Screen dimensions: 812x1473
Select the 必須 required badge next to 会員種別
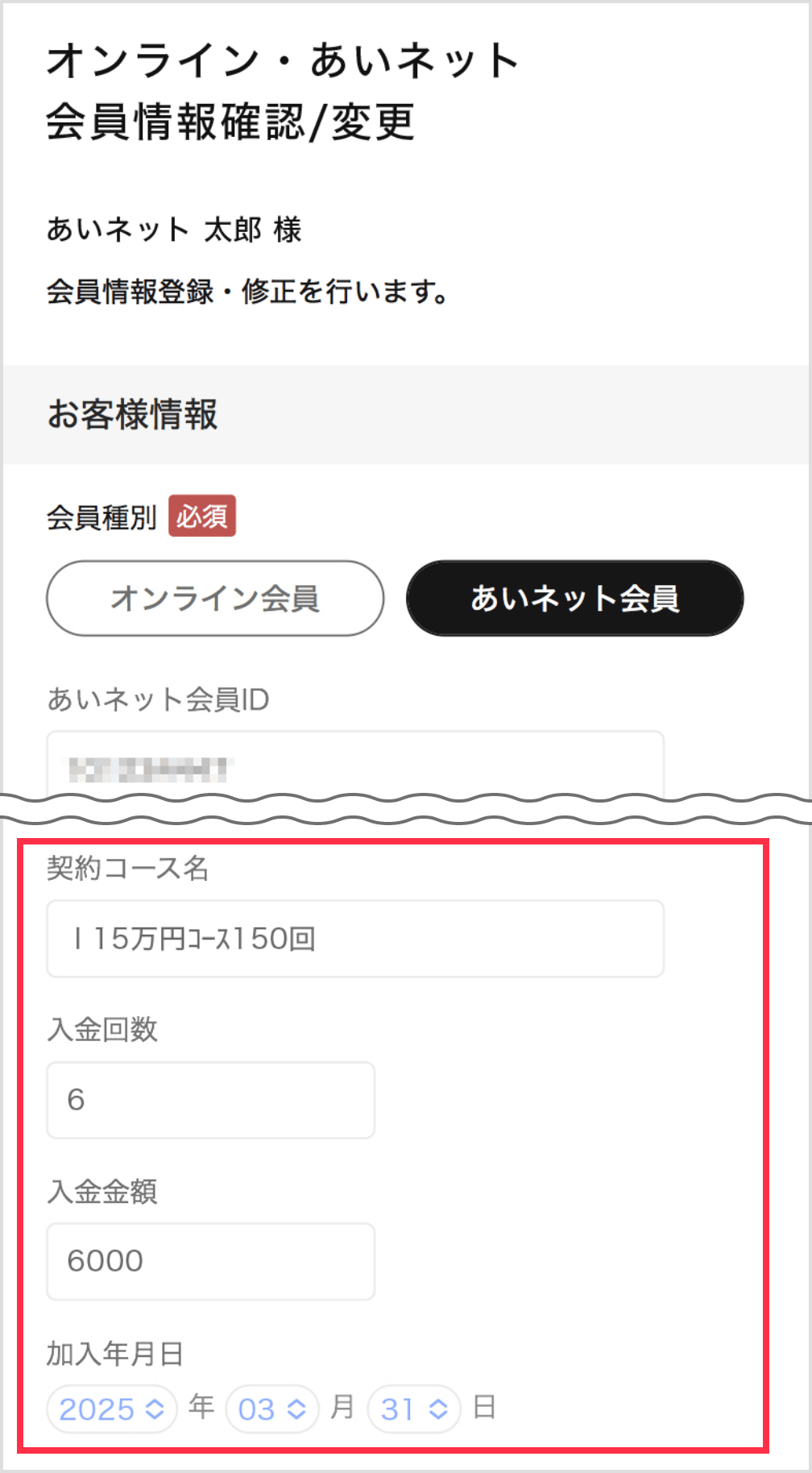202,517
